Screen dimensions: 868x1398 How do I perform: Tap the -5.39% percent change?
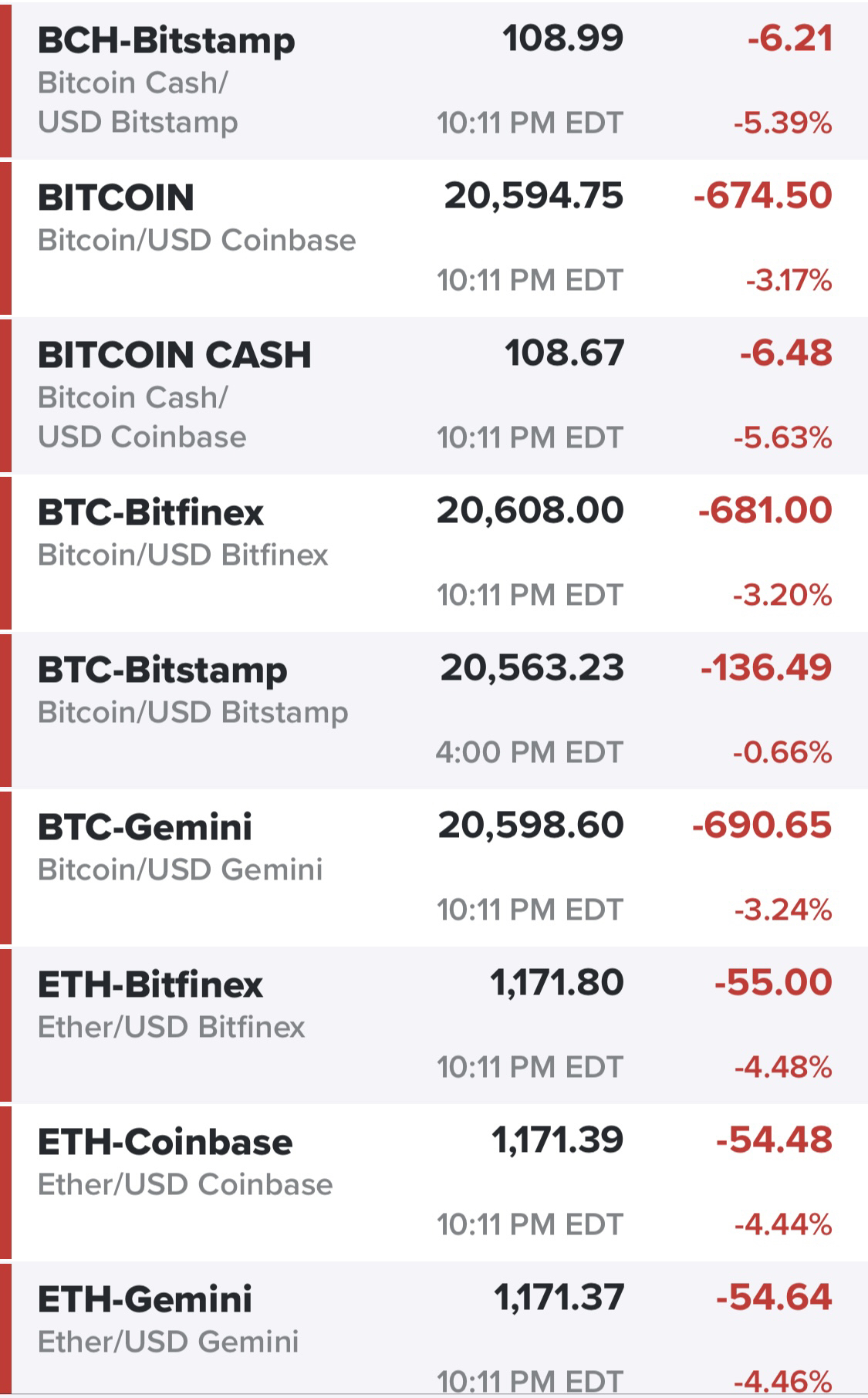click(782, 123)
